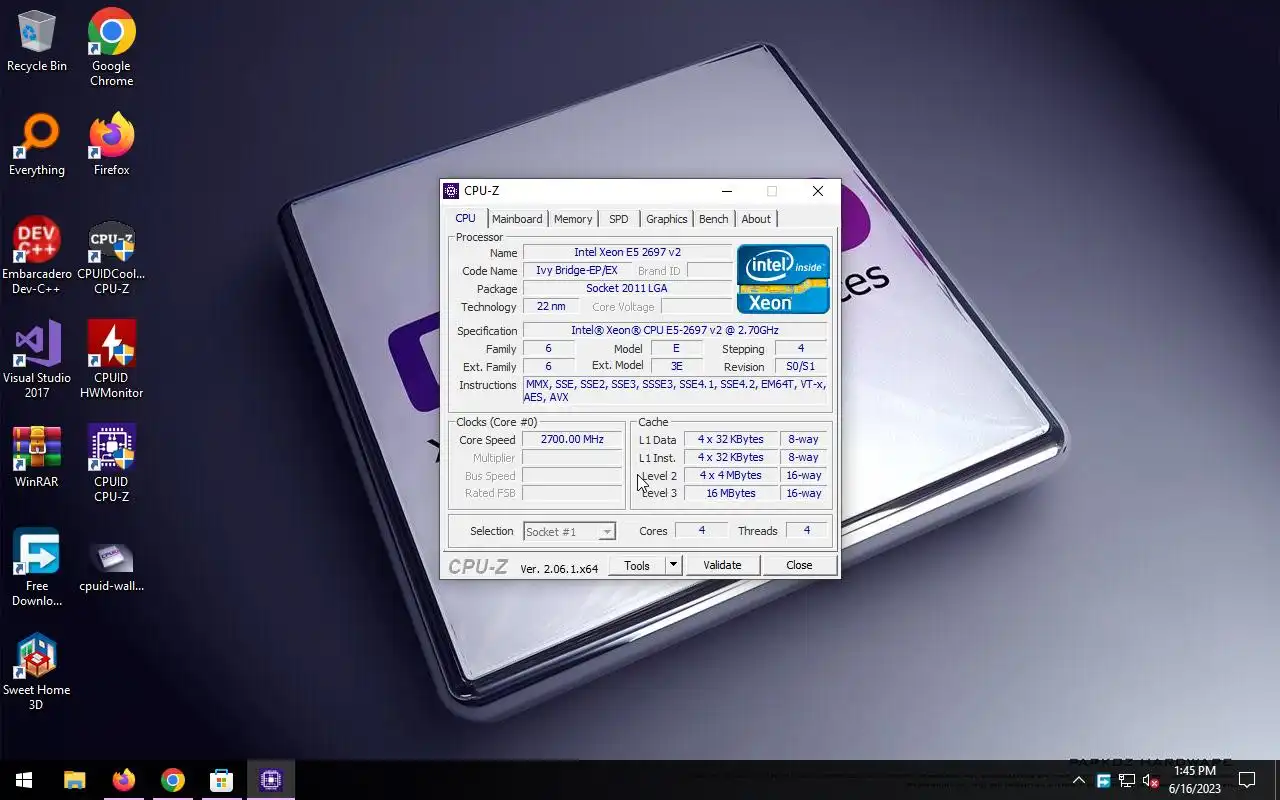Select the CPUIDCool CPU-Z desktop shortcut
1280x800 pixels.
tap(112, 257)
